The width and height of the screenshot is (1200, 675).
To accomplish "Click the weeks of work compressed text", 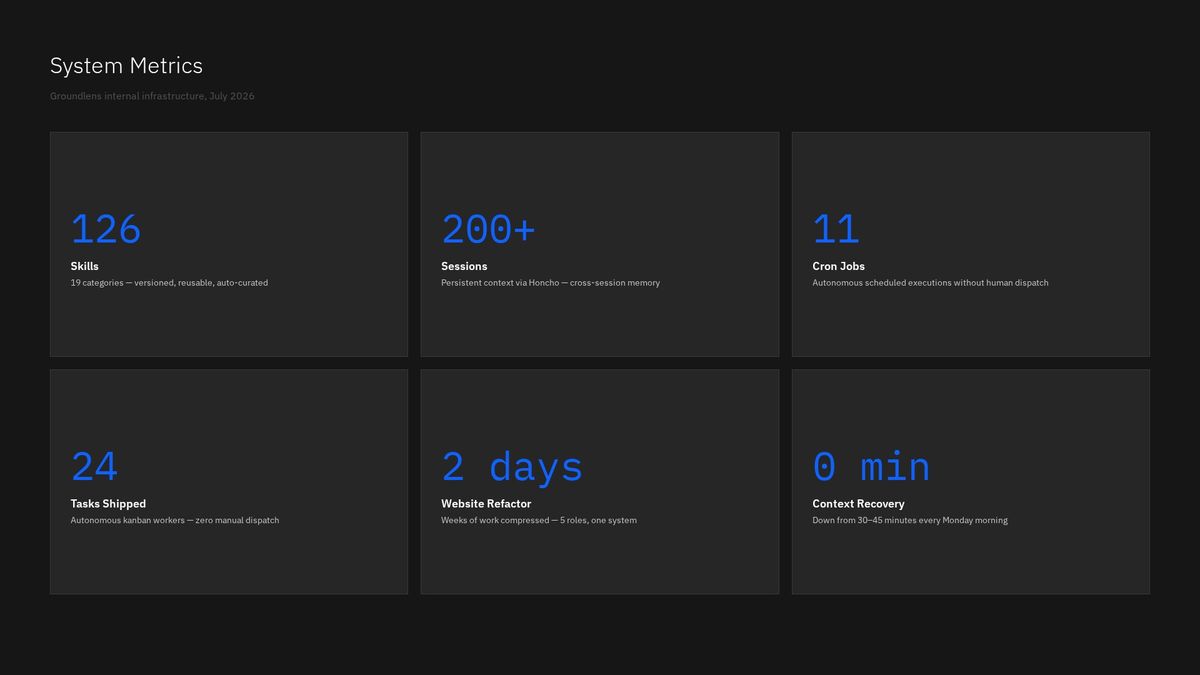I will pos(539,520).
